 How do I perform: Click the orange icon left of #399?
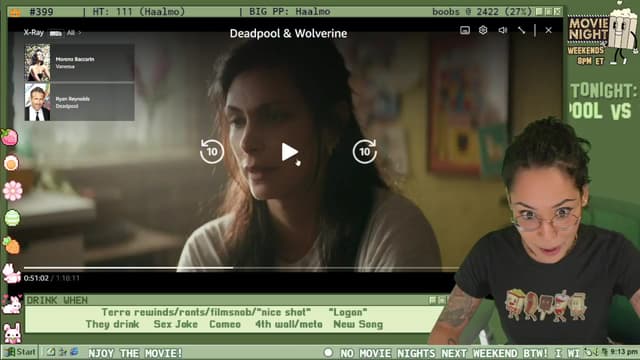pos(15,12)
